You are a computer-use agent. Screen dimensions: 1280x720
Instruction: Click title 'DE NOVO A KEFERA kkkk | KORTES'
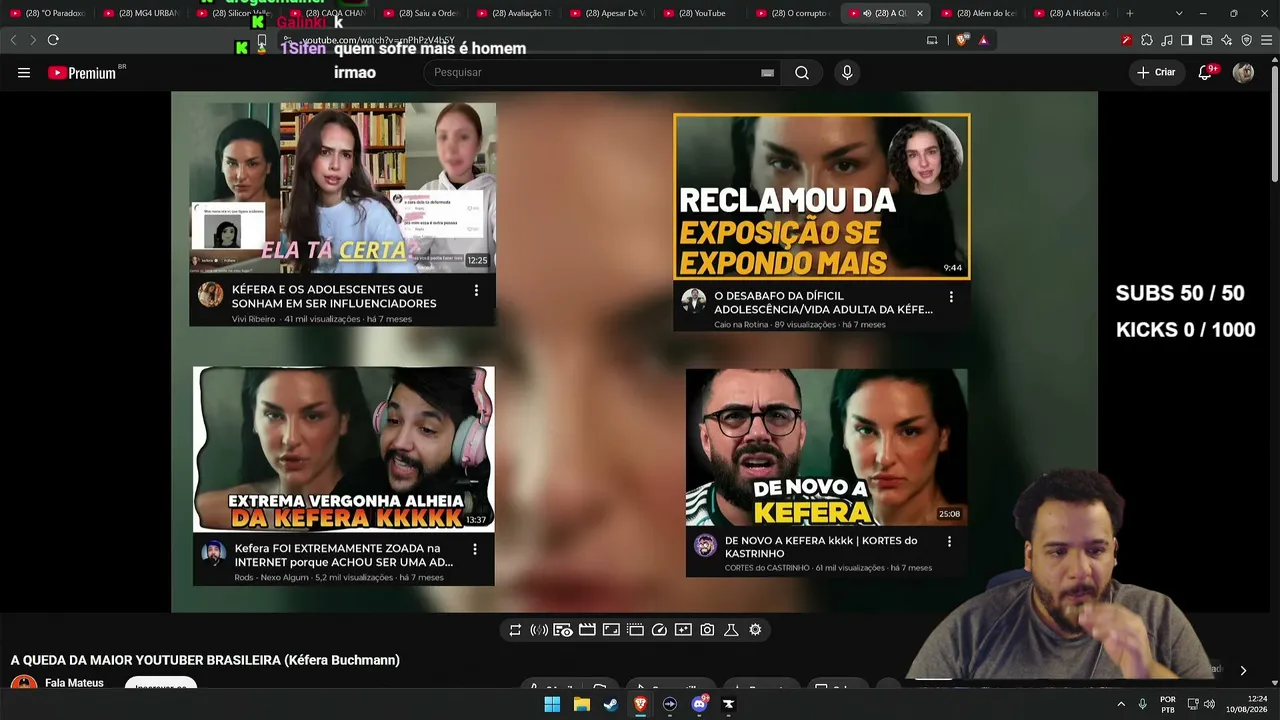[x=821, y=547]
